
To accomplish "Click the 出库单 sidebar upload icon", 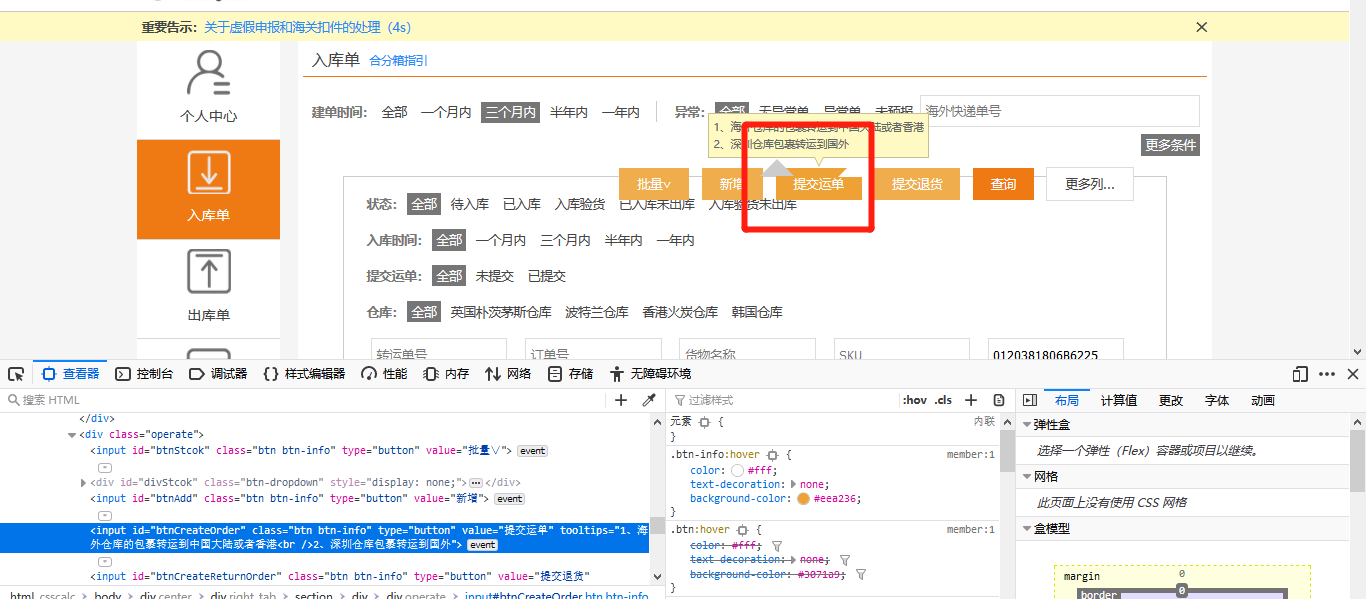I will tap(209, 272).
